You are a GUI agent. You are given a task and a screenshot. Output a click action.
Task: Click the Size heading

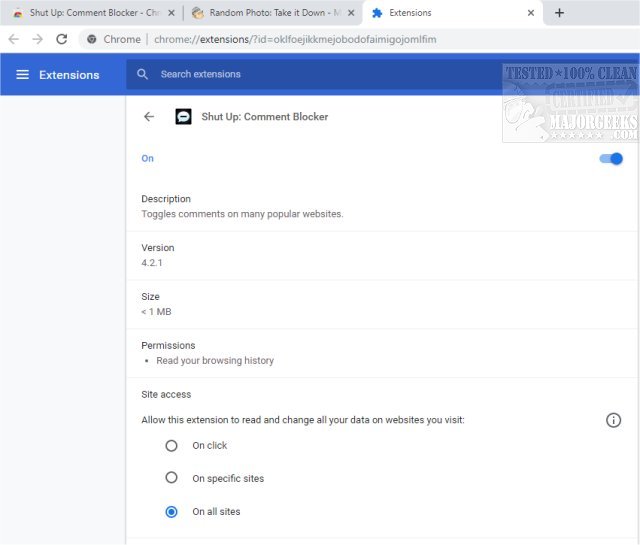click(x=150, y=297)
